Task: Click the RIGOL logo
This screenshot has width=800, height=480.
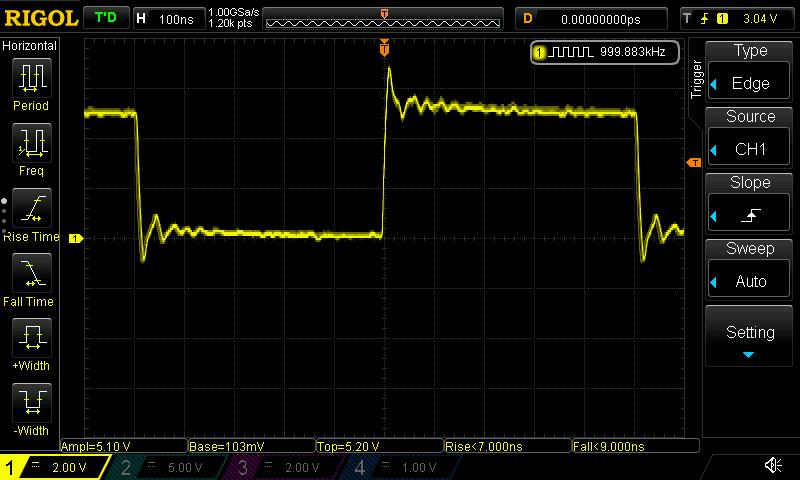Action: coord(40,18)
